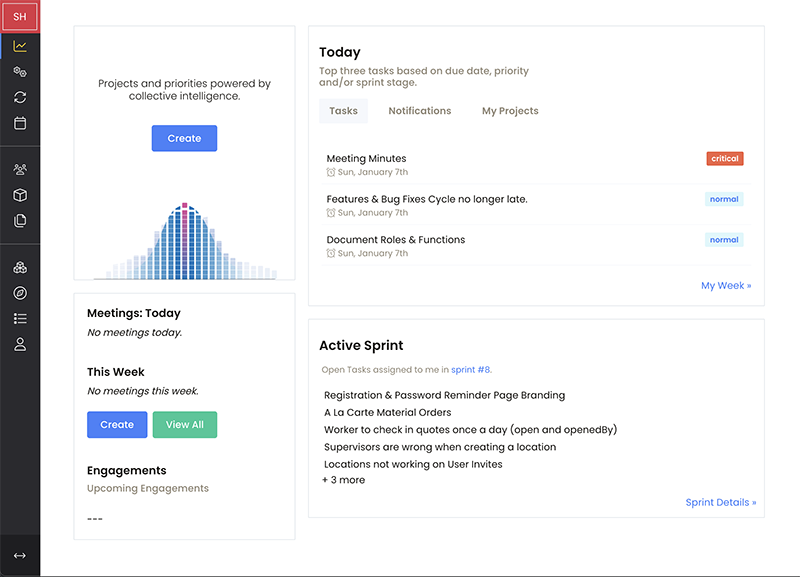Image resolution: width=800 pixels, height=577 pixels.
Task: Click the 3D box icon in sidebar
Action: 20,195
